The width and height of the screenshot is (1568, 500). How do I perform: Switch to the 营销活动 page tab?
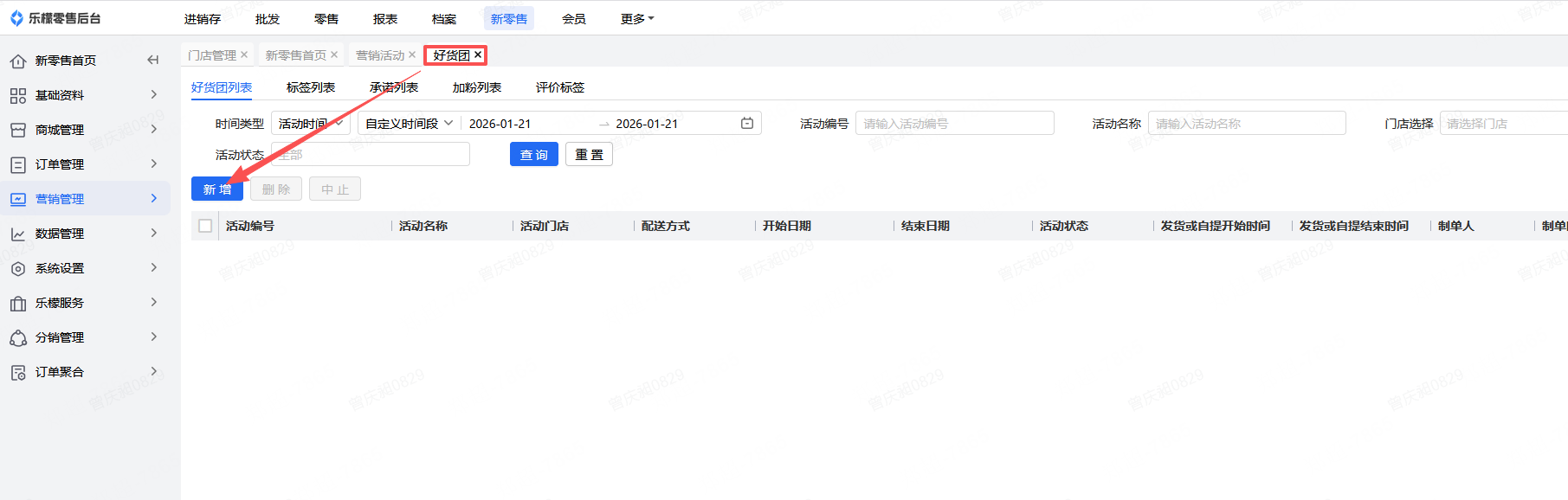click(x=380, y=54)
